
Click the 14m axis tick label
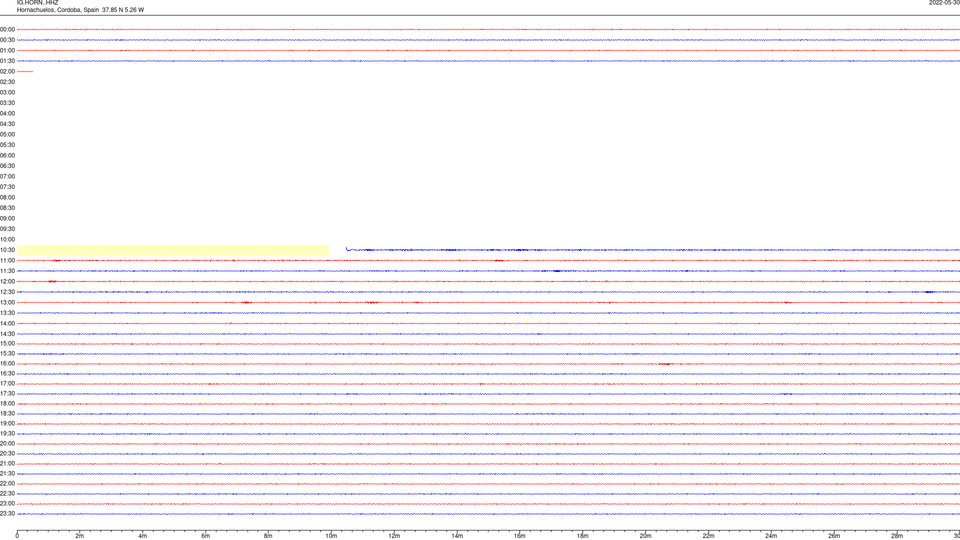[x=457, y=536]
